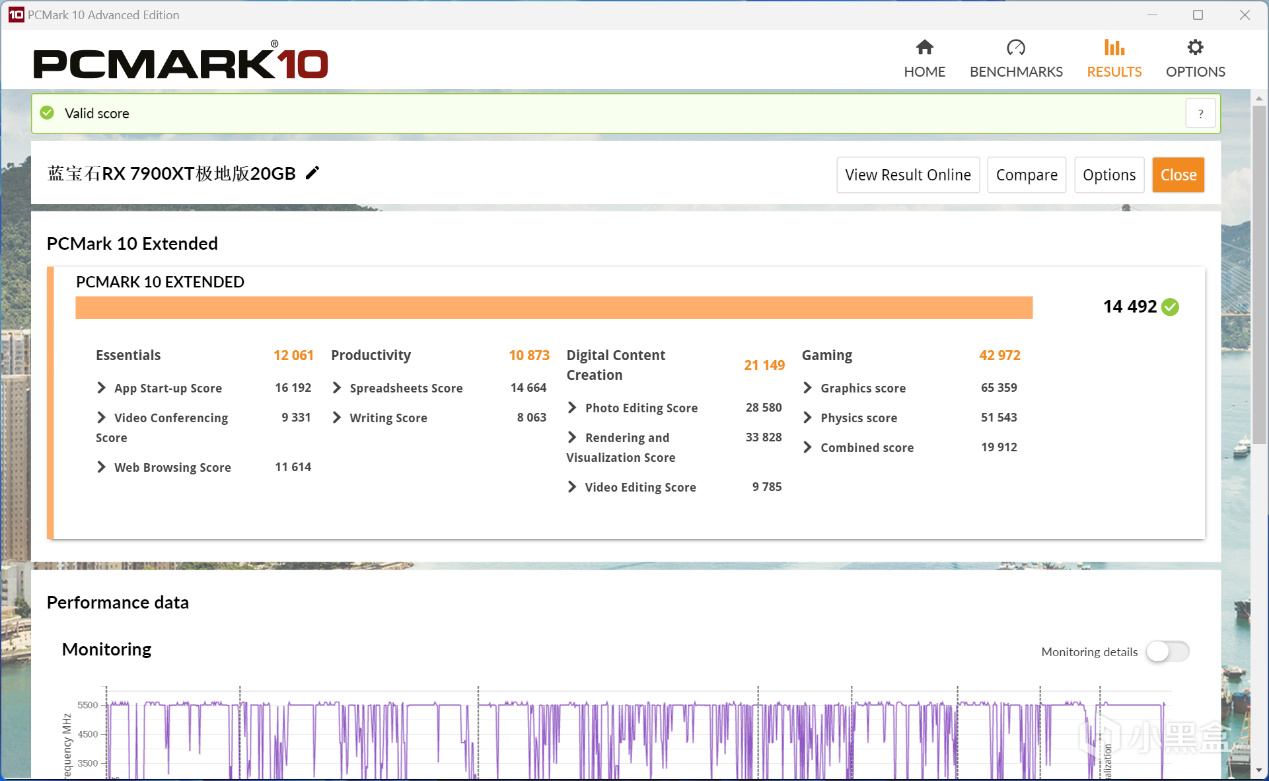1269x781 pixels.
Task: Click the Combined score value 19 912
Action: point(999,448)
